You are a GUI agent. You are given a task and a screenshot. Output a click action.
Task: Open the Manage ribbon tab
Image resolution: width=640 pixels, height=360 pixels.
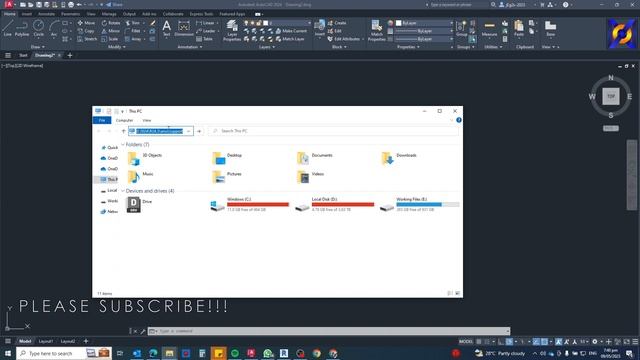pos(109,14)
